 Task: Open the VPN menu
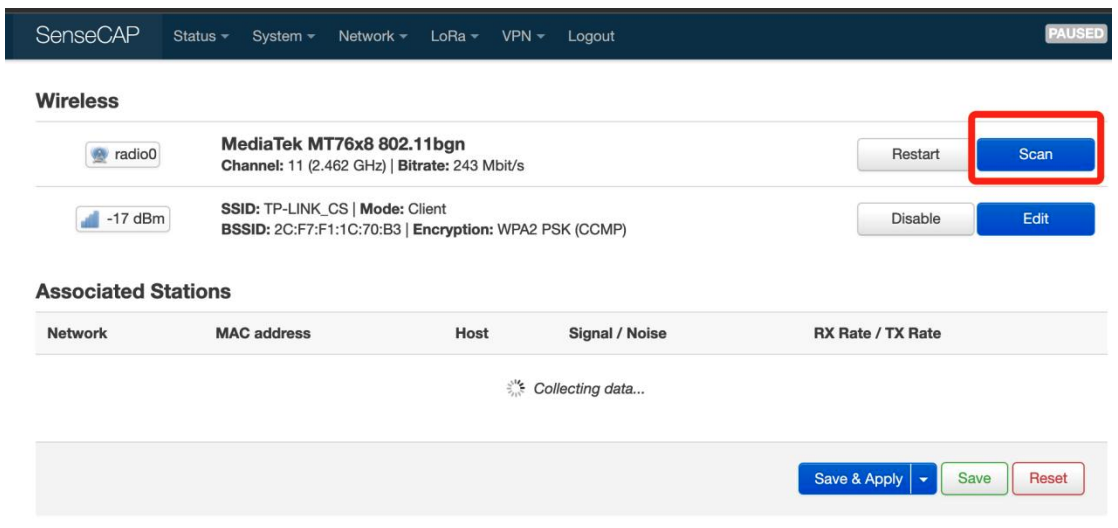click(523, 36)
